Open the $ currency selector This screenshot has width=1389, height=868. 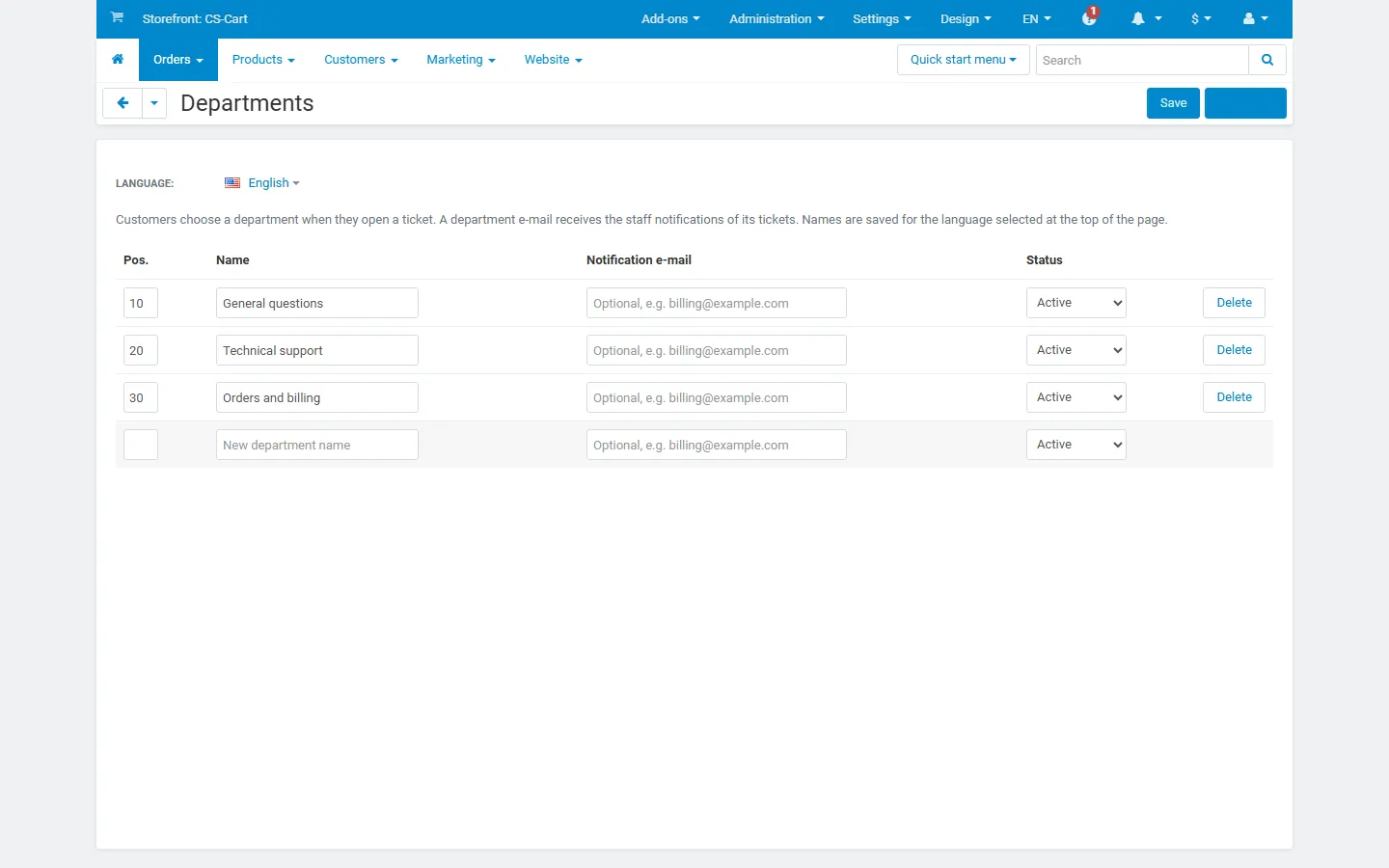(1201, 18)
